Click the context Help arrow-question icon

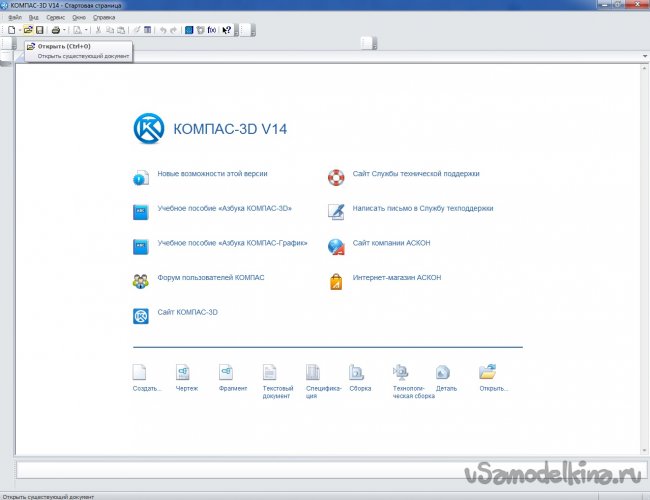[x=227, y=31]
